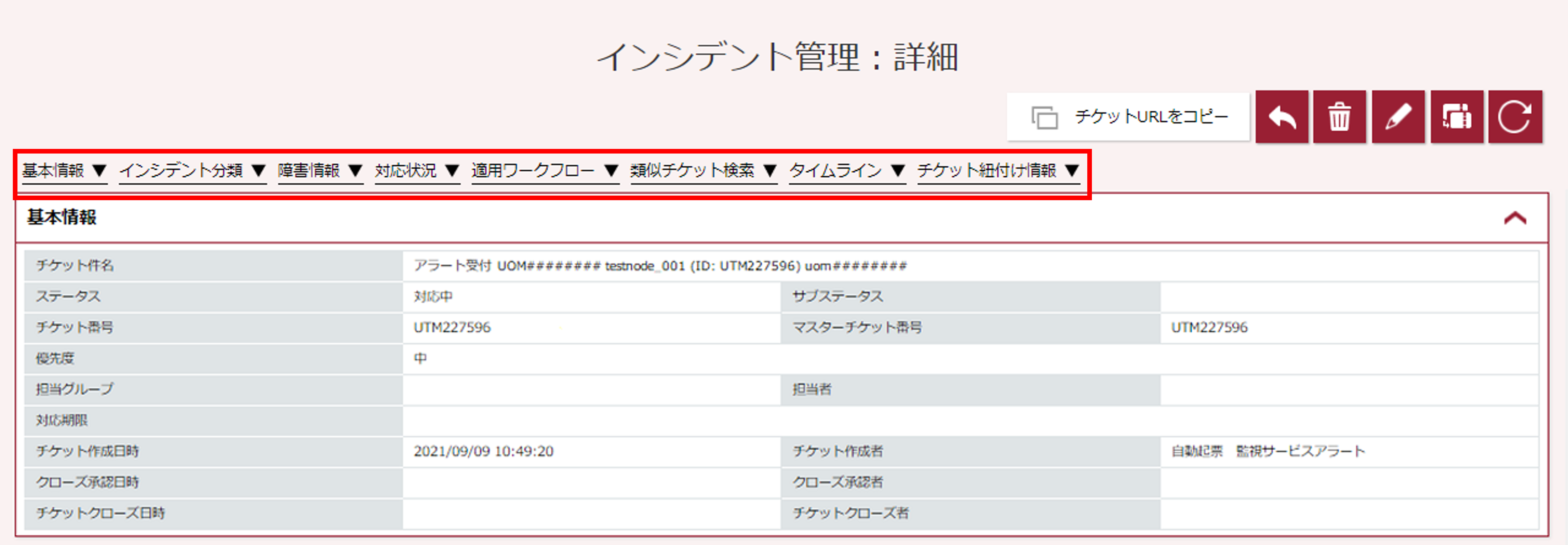This screenshot has width=1568, height=545.
Task: Click ticket creator 自動起票 監視サービスアラート
Action: [1268, 451]
